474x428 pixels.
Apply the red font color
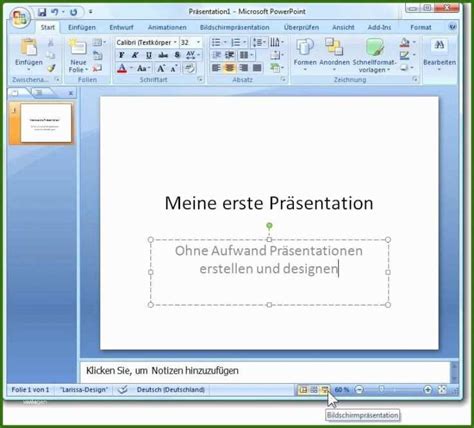click(122, 68)
